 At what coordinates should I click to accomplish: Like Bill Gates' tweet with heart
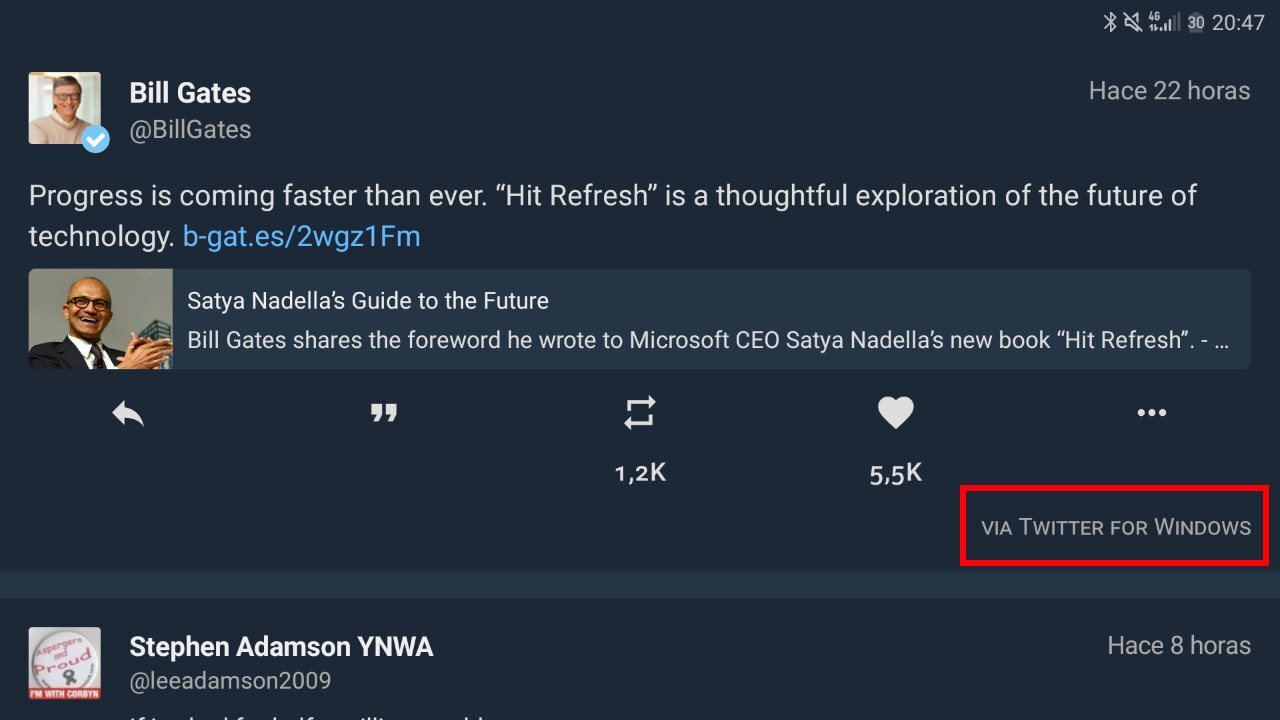click(x=896, y=413)
